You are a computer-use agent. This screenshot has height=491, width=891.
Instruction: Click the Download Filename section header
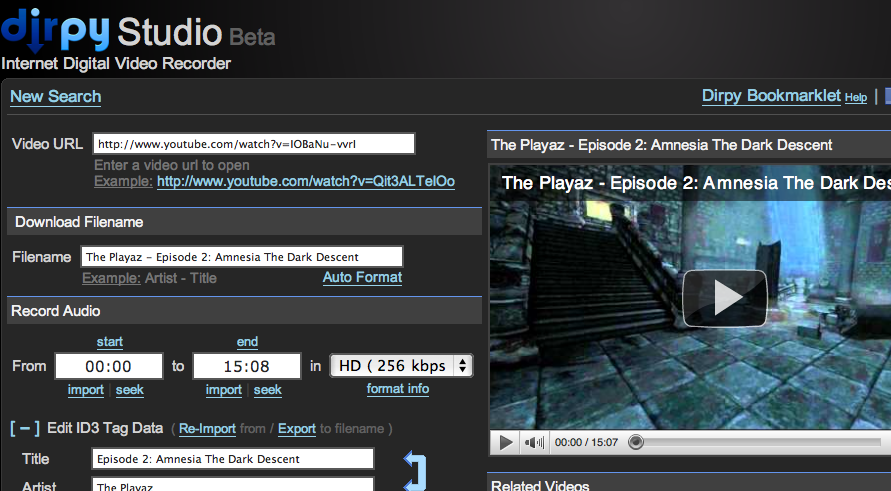tap(244, 222)
